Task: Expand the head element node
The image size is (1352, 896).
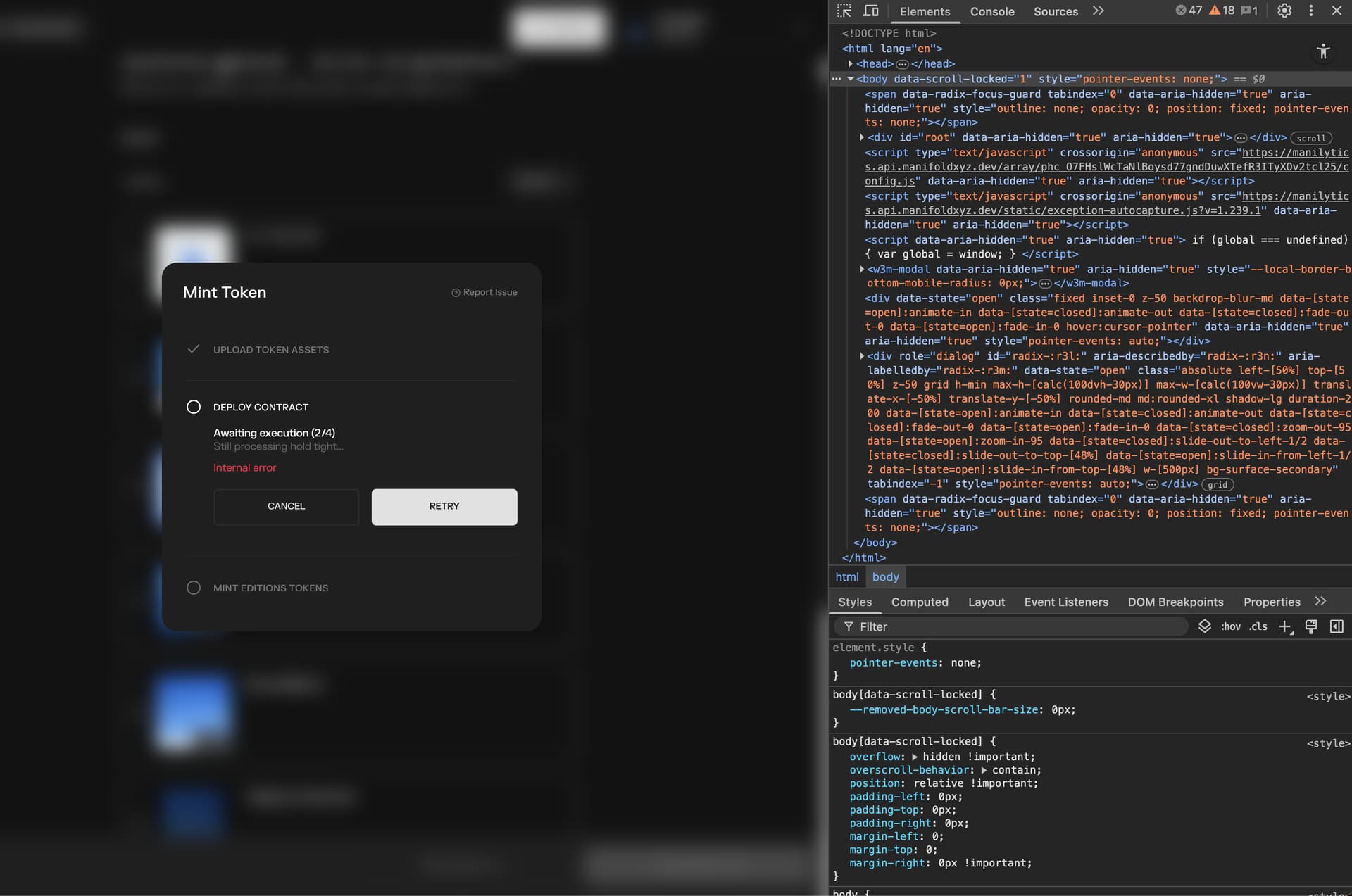Action: point(851,64)
